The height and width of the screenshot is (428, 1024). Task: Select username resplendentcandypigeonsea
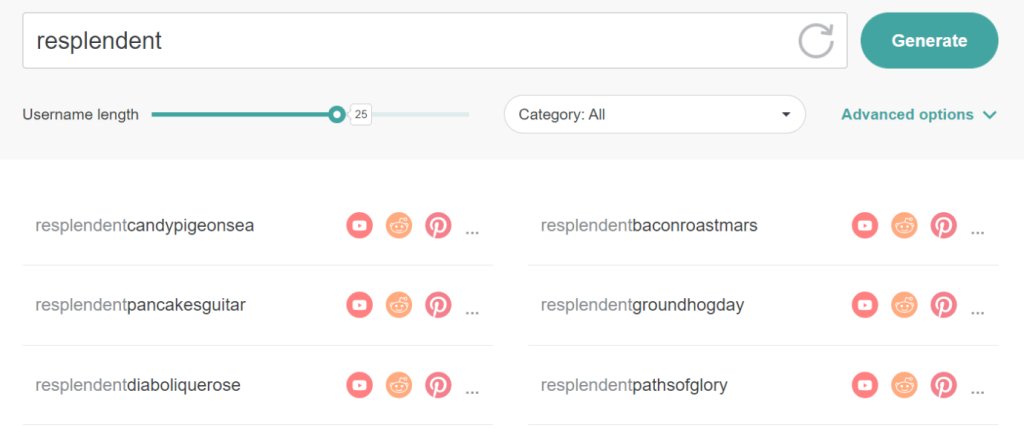click(x=145, y=226)
